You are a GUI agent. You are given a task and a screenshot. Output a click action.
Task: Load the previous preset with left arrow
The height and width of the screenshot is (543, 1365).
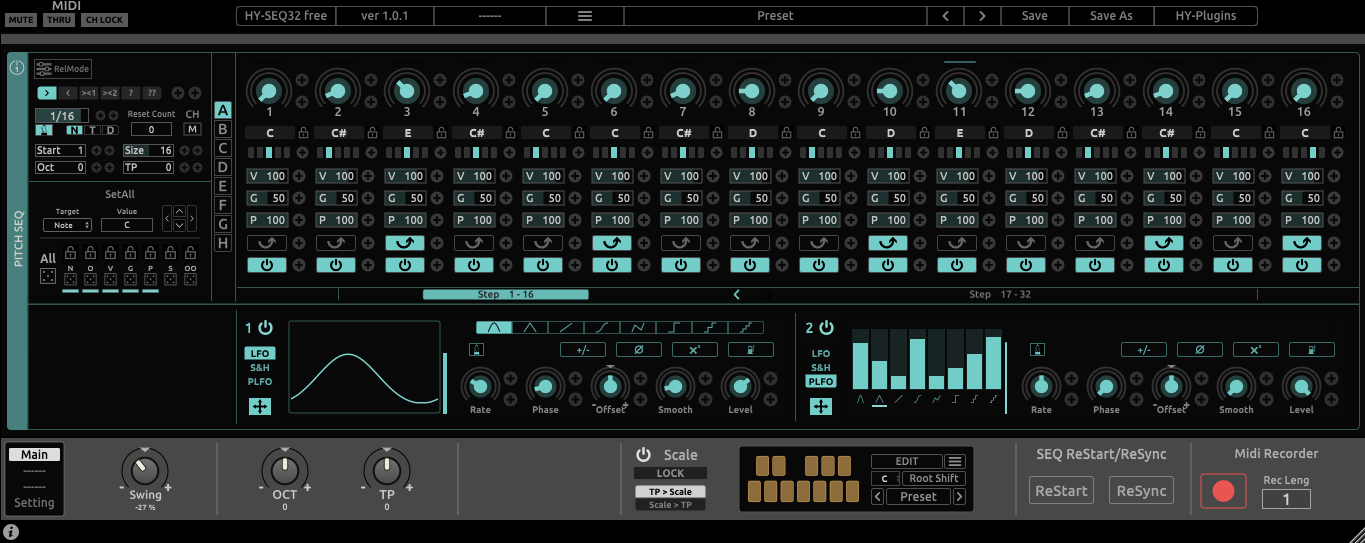(945, 16)
